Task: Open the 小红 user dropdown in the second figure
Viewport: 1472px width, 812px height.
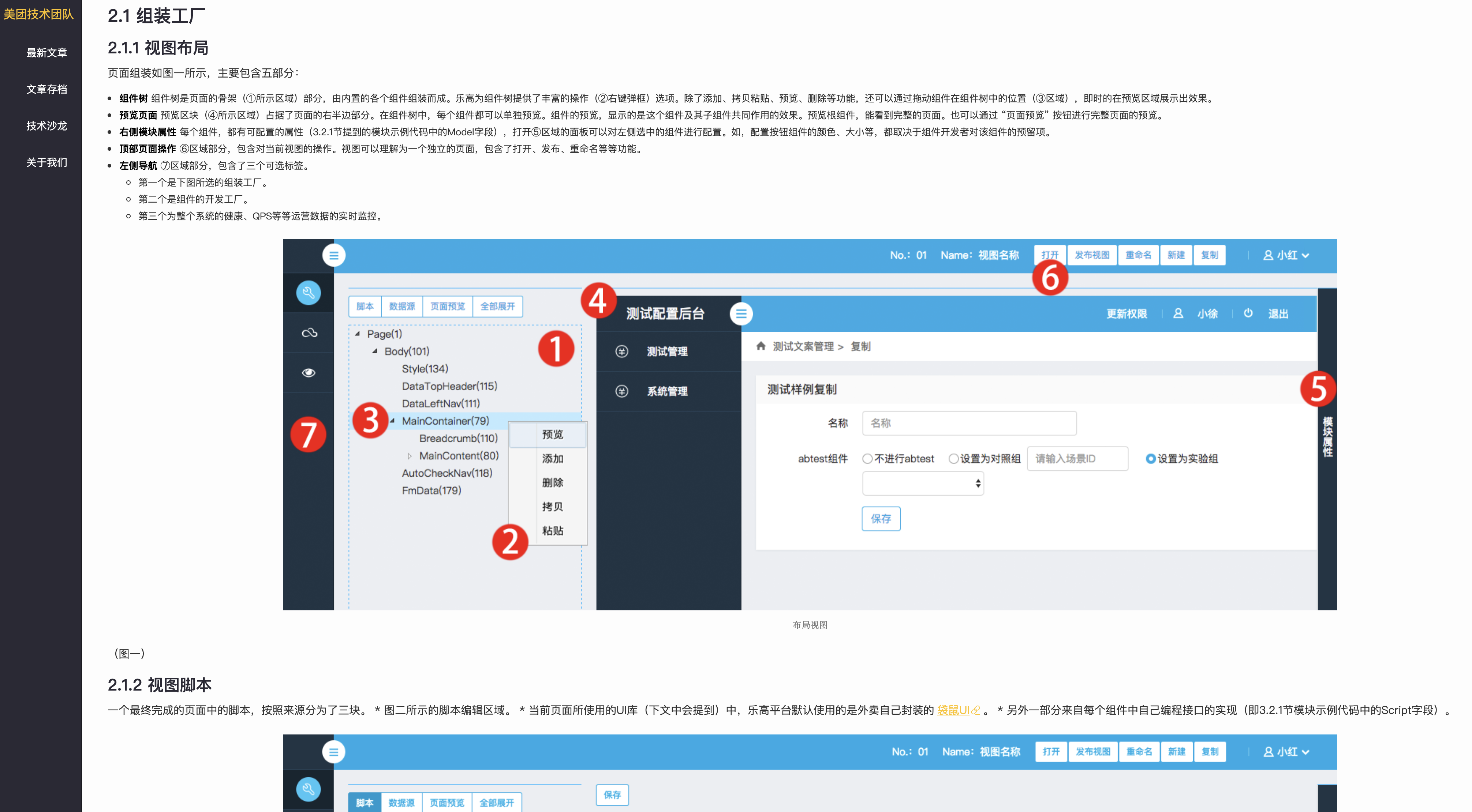Action: [1286, 752]
